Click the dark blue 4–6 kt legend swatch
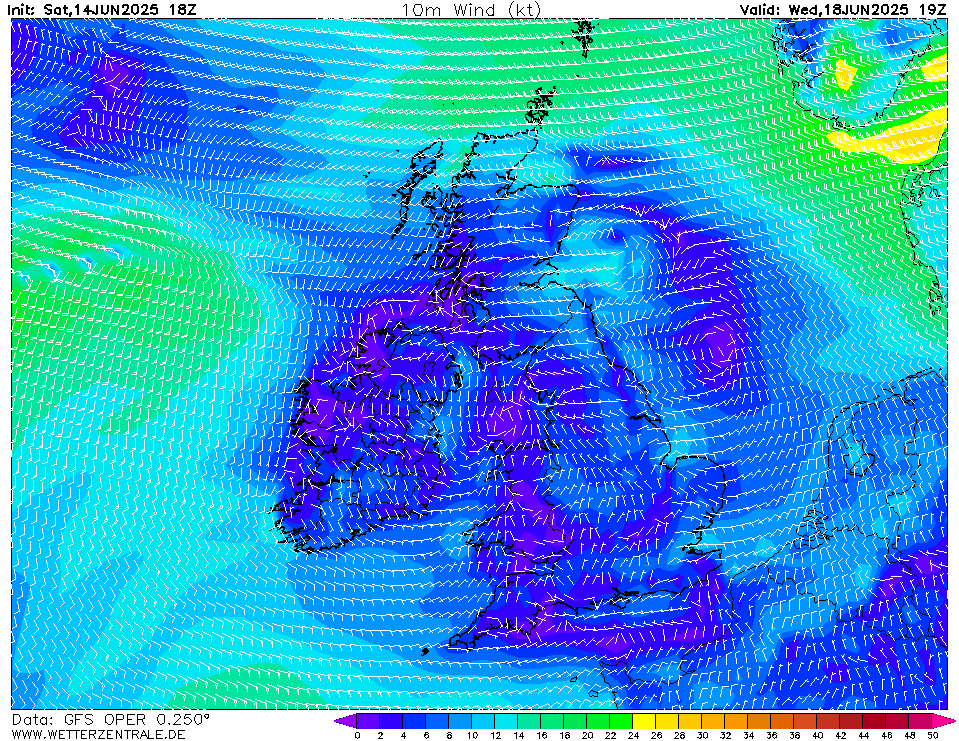Image resolution: width=959 pixels, height=741 pixels. point(414,721)
